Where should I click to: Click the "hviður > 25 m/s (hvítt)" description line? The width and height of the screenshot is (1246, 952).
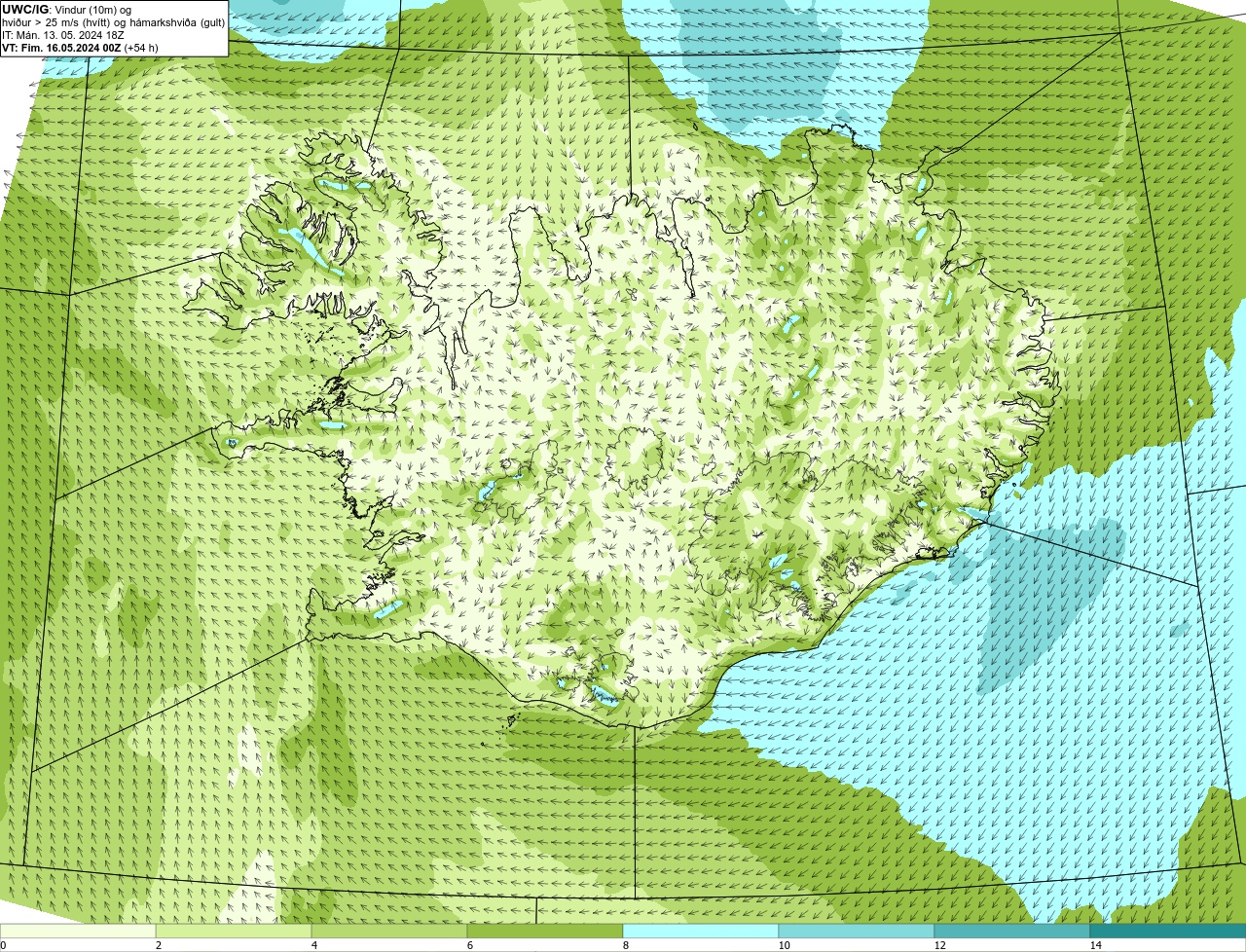tap(113, 21)
